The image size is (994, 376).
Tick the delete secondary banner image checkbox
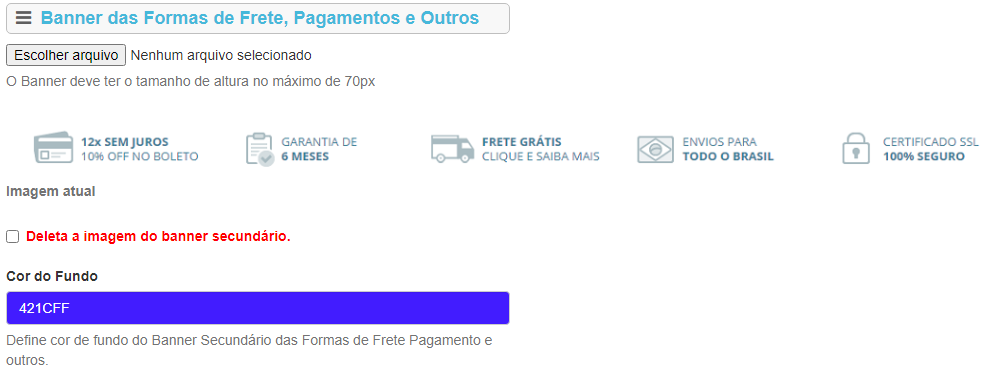pyautogui.click(x=13, y=237)
